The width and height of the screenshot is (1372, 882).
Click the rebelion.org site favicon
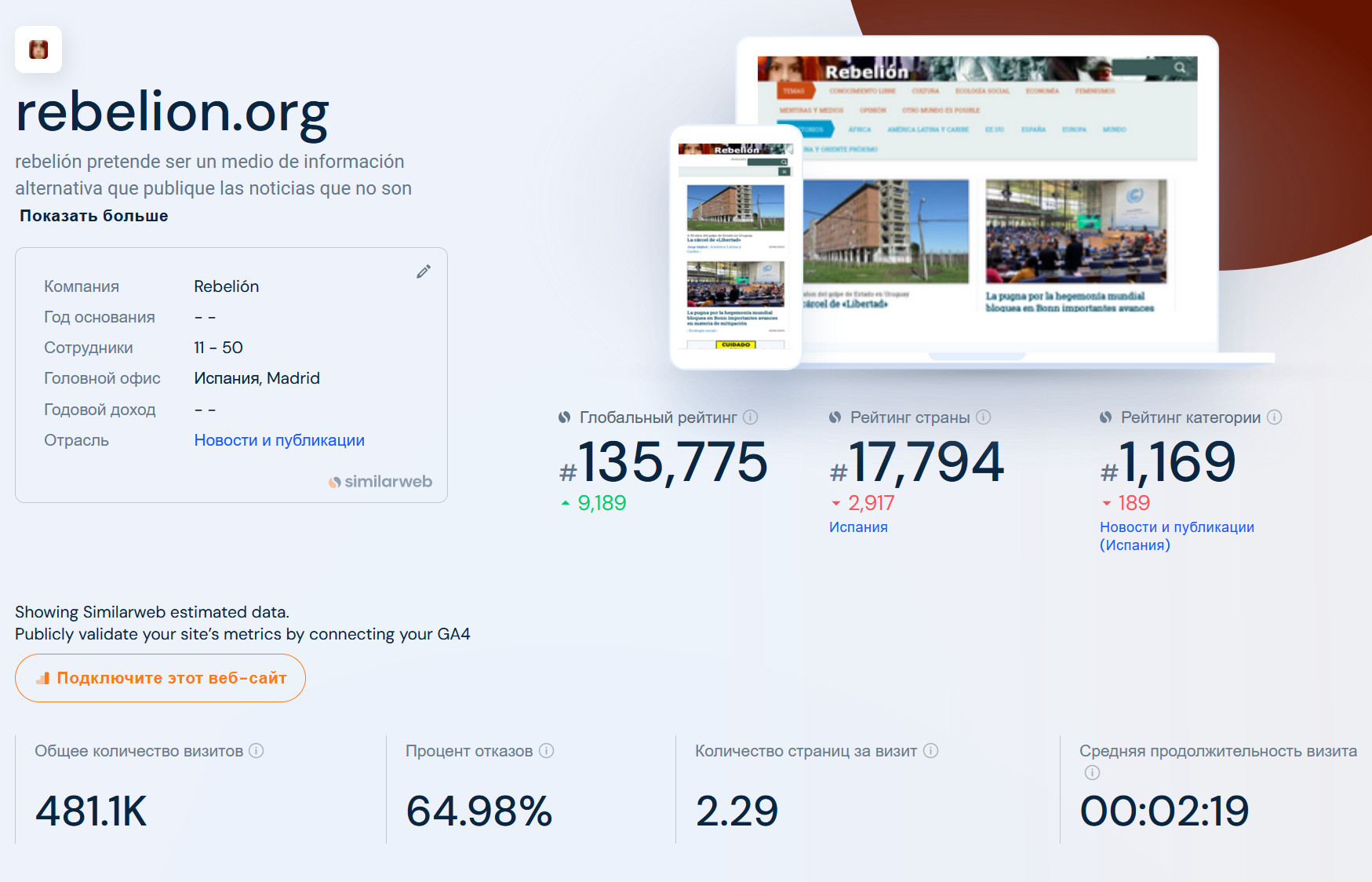point(38,49)
